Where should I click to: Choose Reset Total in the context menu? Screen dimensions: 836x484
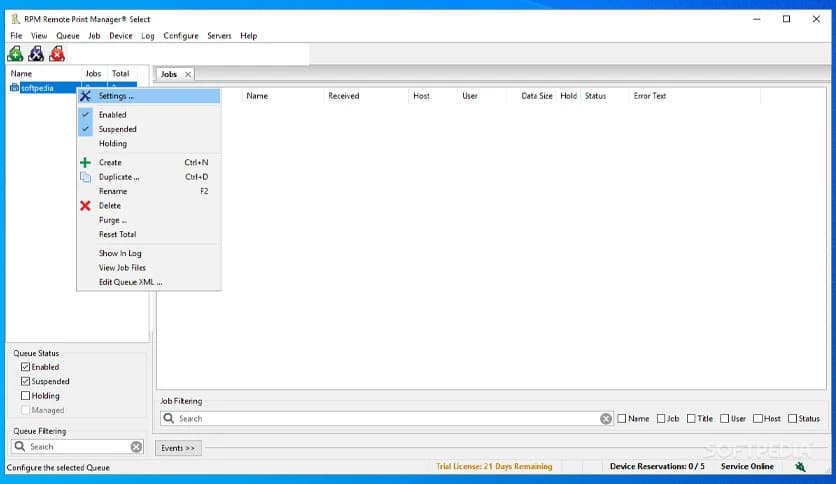[x=149, y=235]
